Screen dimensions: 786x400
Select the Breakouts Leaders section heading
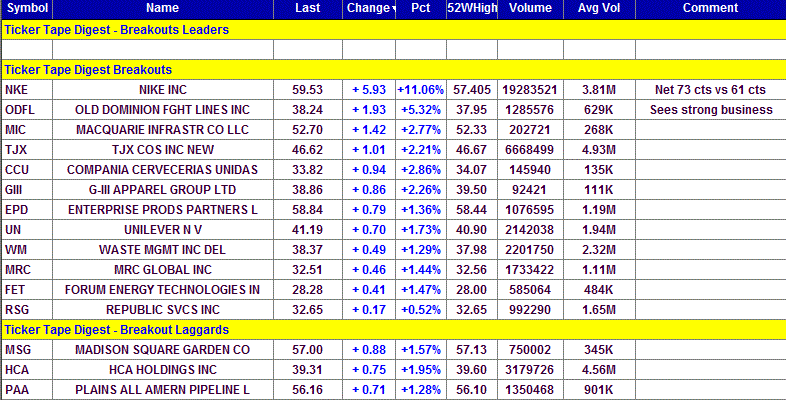tap(116, 30)
